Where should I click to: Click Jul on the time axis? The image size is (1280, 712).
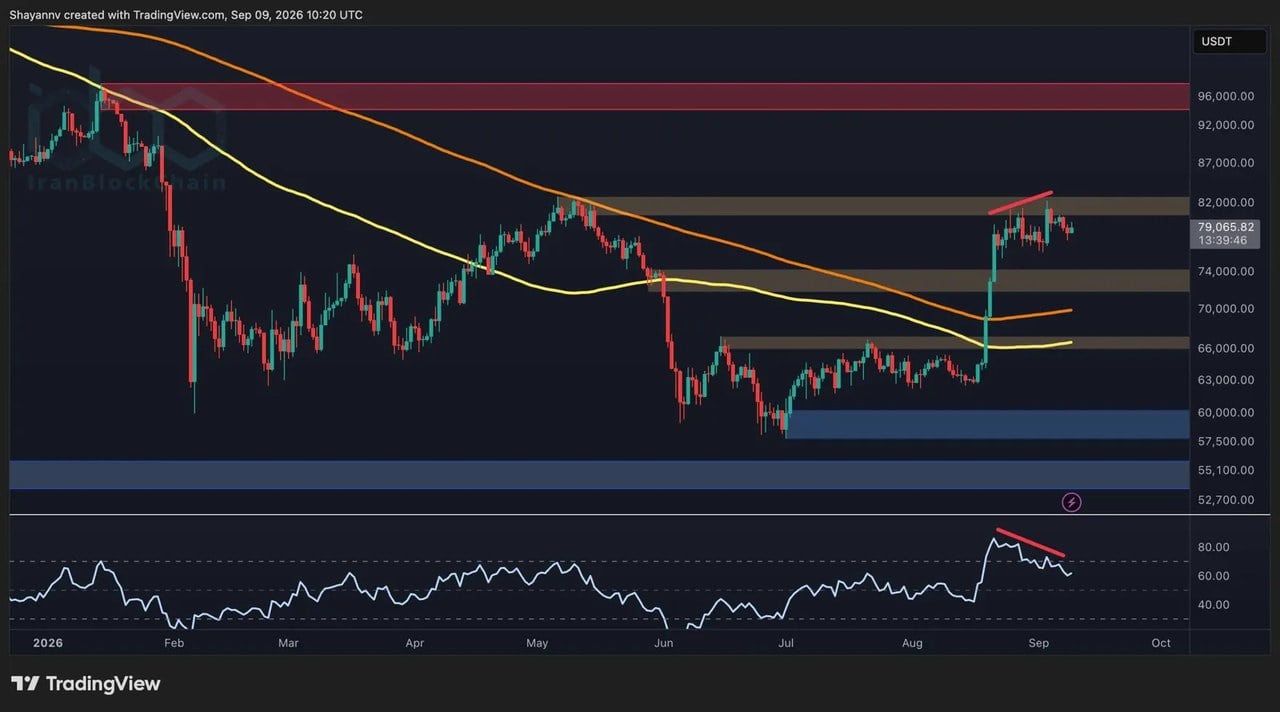(x=786, y=643)
